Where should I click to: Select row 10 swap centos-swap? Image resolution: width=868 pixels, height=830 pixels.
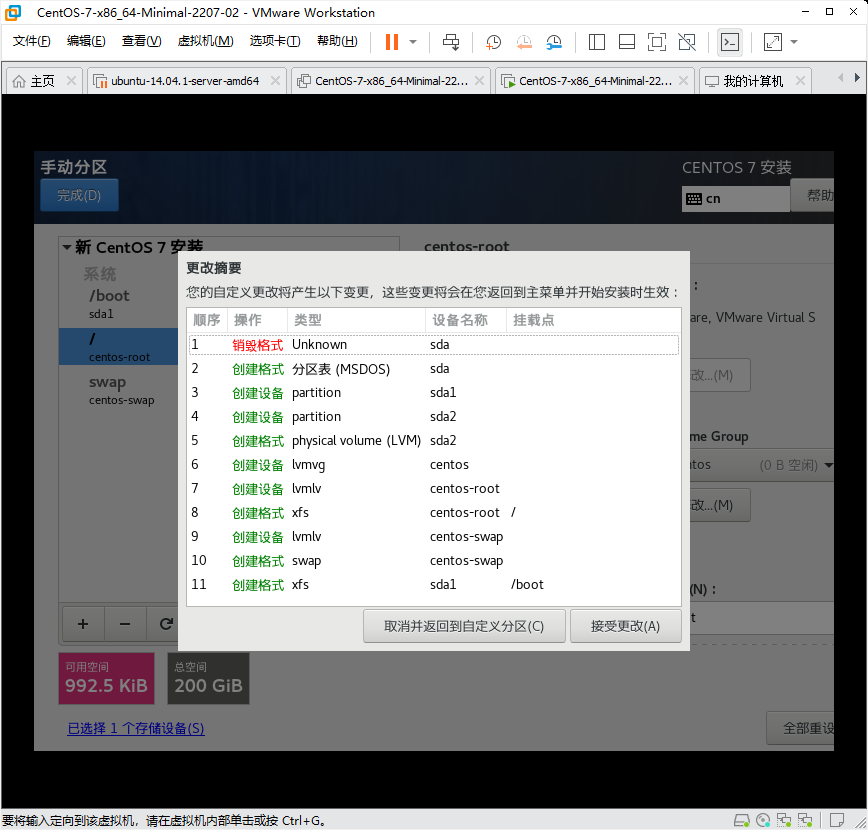[433, 561]
